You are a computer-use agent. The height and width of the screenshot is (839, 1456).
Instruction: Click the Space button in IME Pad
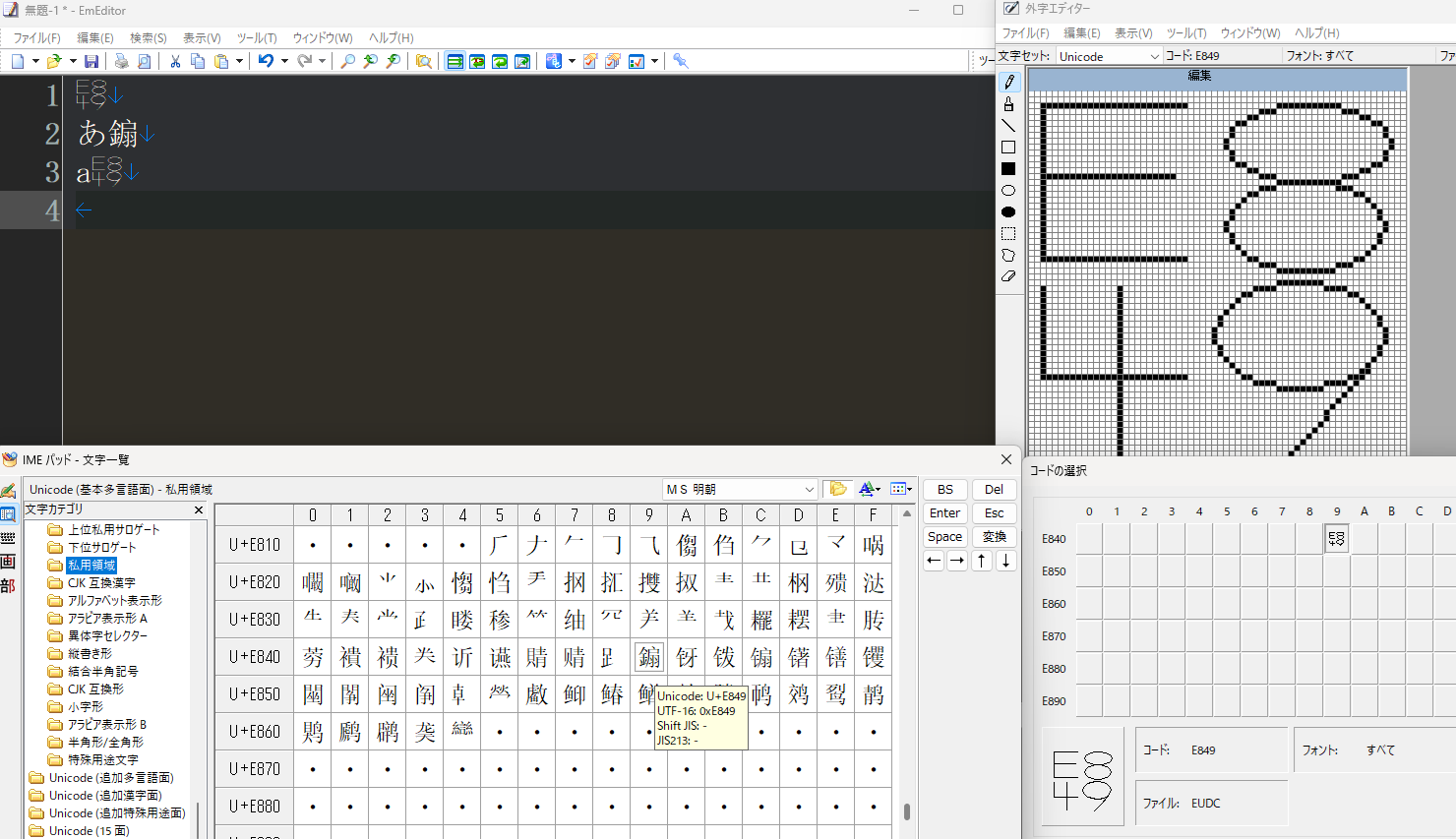[945, 536]
